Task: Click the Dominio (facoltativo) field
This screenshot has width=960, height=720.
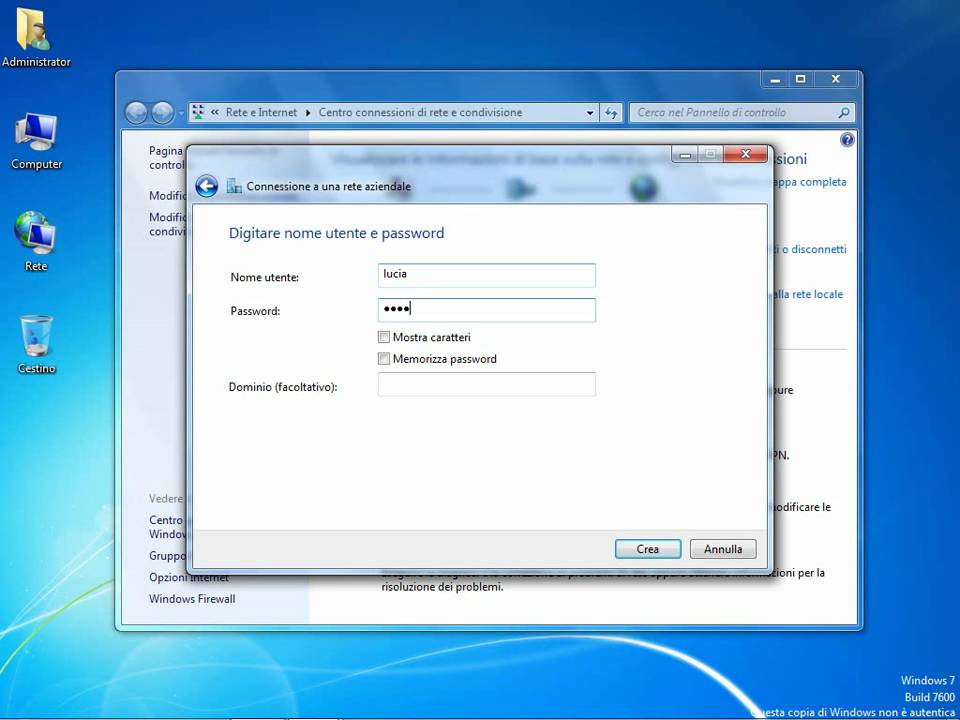Action: (487, 384)
